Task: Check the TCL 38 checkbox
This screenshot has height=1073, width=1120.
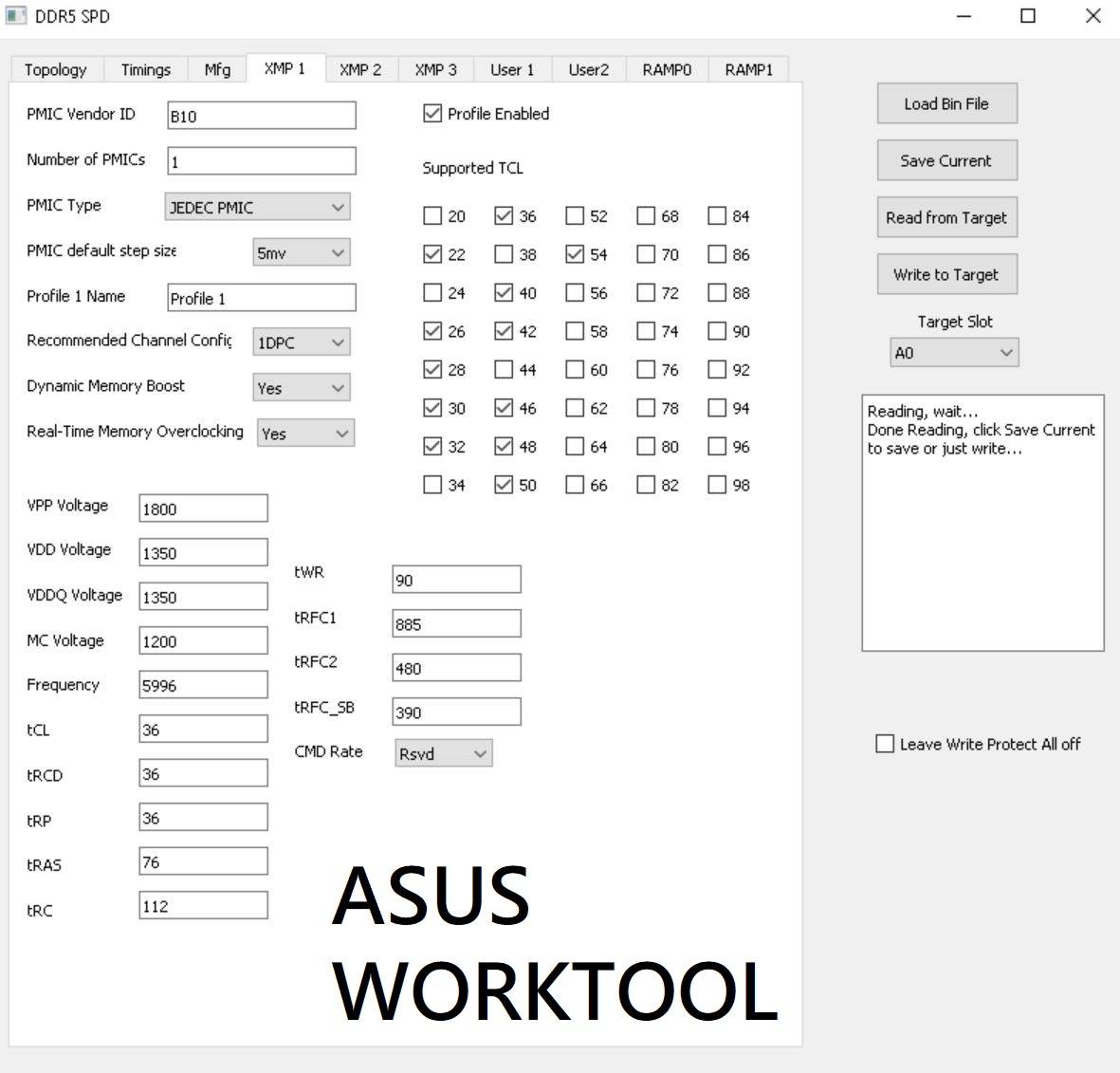Action: coord(504,254)
